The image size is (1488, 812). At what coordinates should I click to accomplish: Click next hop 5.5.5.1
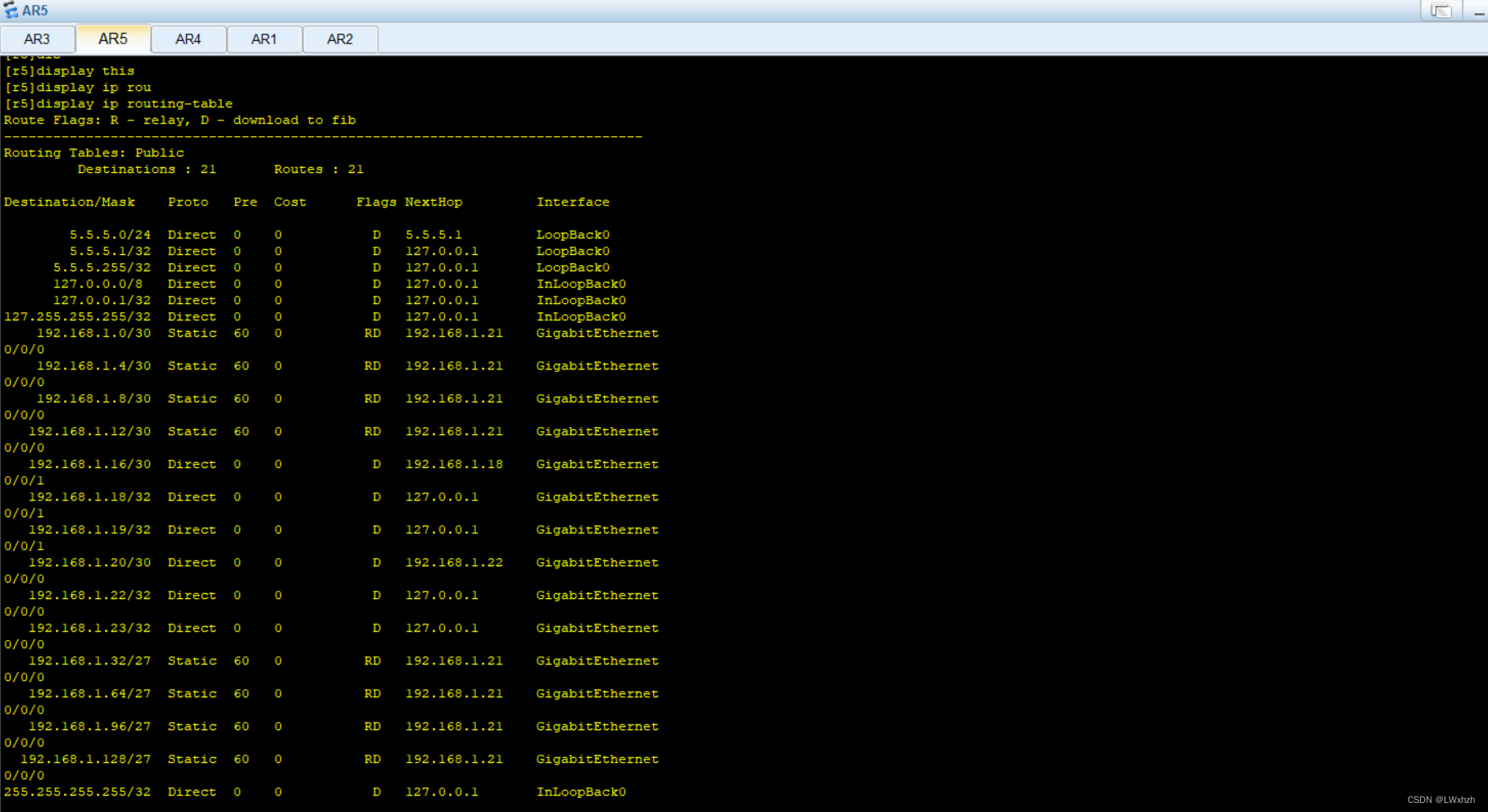[x=433, y=235]
